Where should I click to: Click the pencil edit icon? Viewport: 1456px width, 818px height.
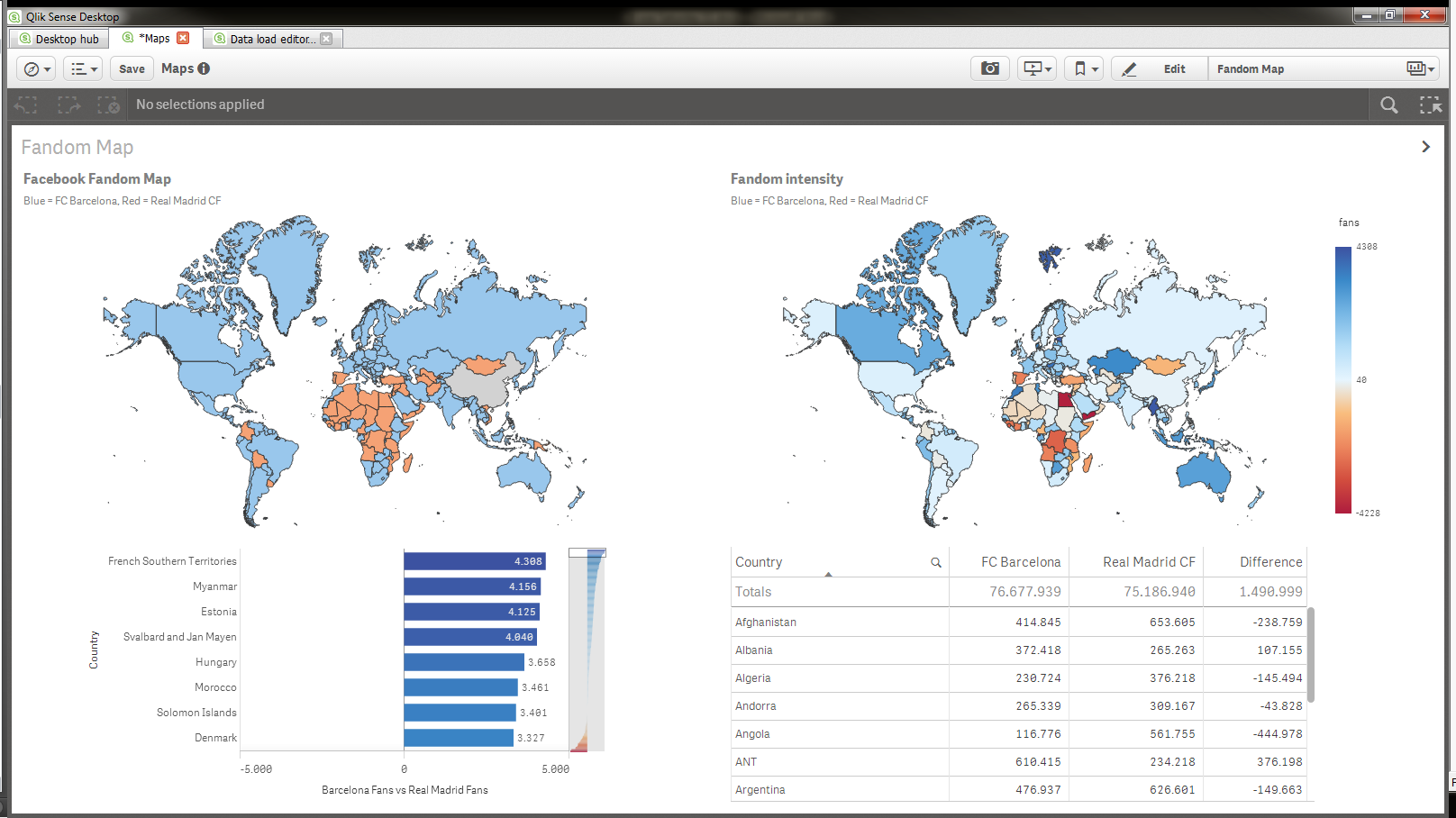1130,68
